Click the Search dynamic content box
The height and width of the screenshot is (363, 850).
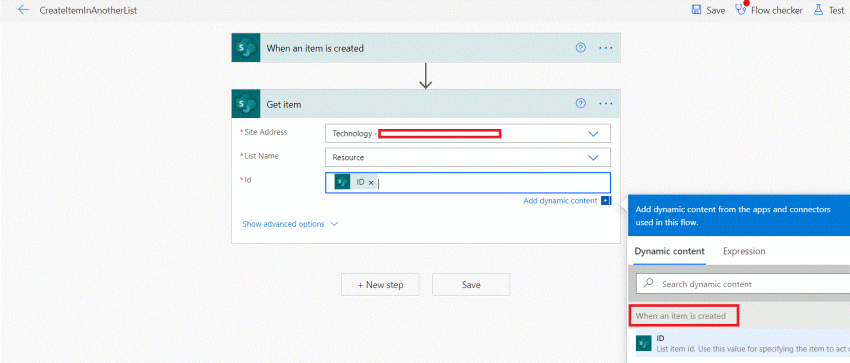click(x=743, y=283)
